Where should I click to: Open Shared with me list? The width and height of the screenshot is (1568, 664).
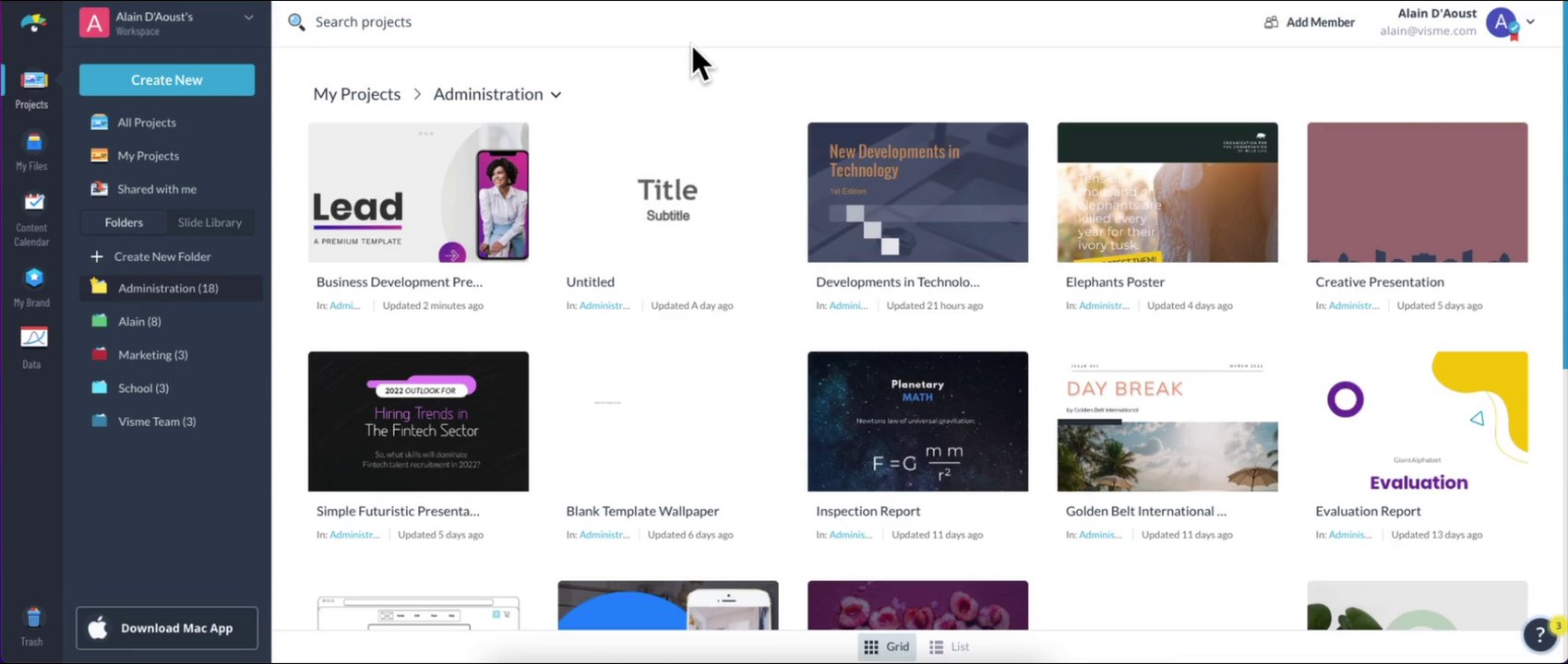pos(157,189)
